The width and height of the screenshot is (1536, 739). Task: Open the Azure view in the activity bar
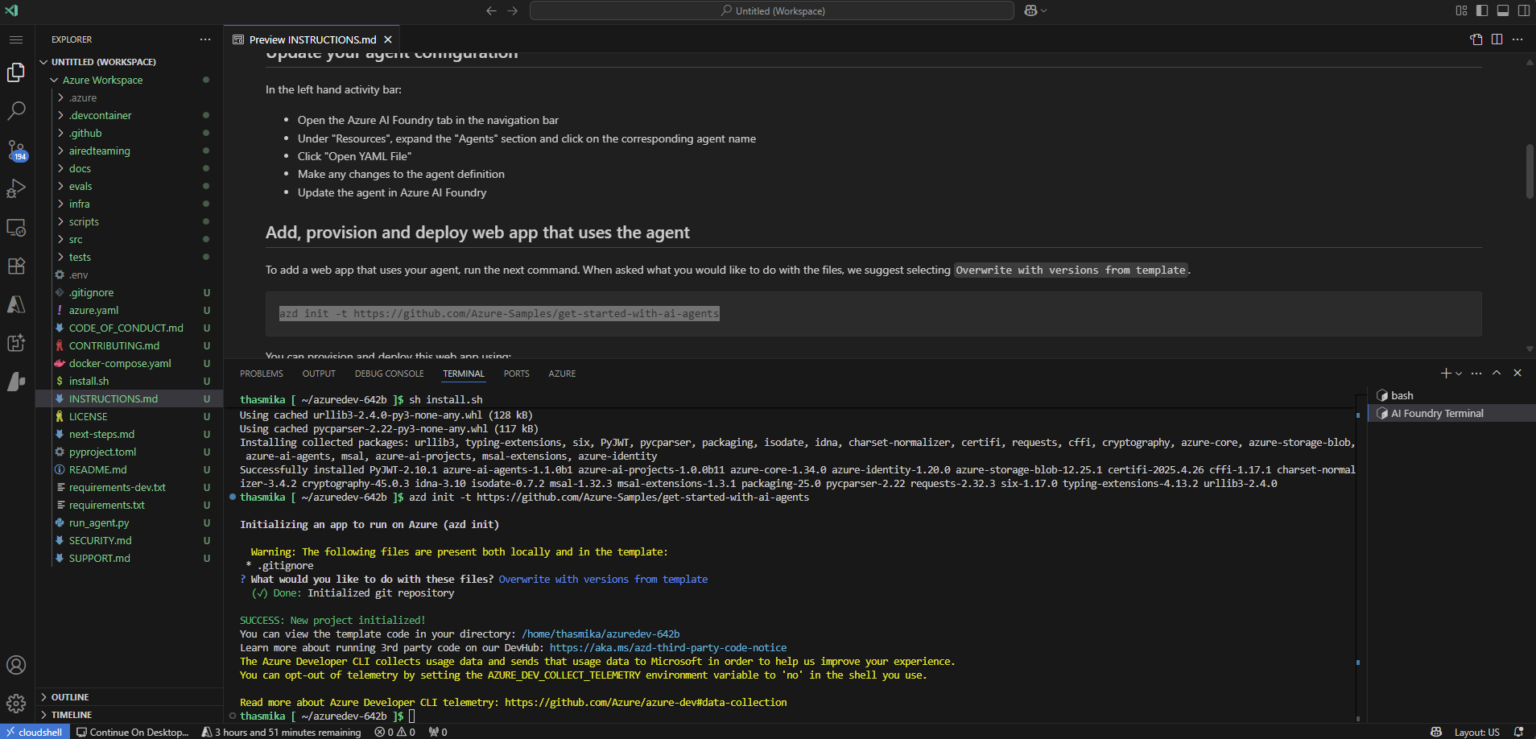pos(16,304)
